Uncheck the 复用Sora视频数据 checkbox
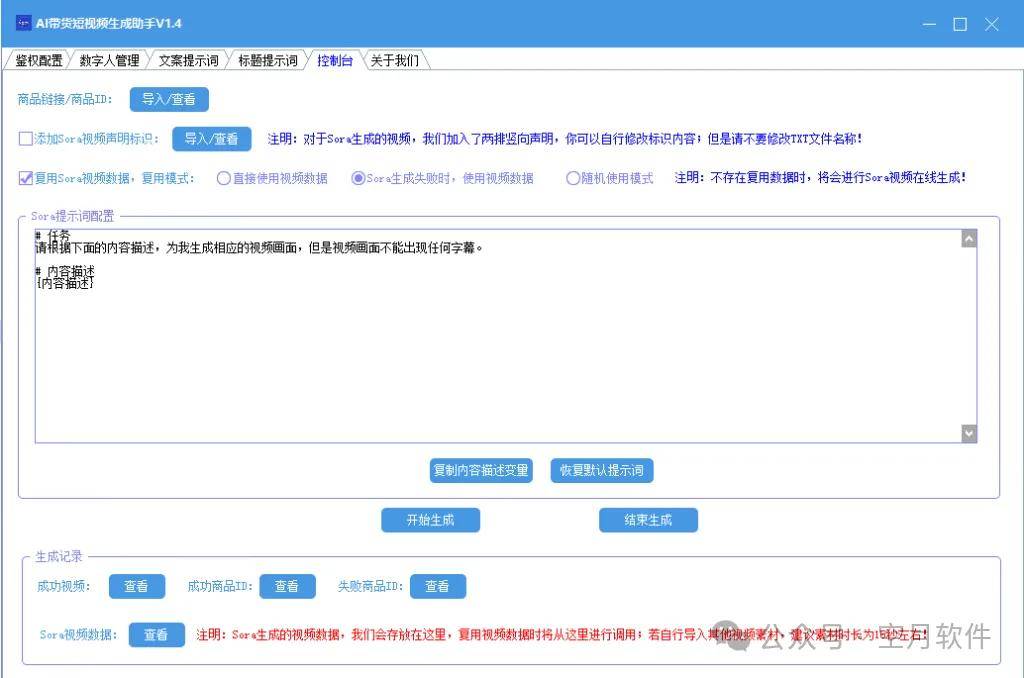 [x=25, y=178]
